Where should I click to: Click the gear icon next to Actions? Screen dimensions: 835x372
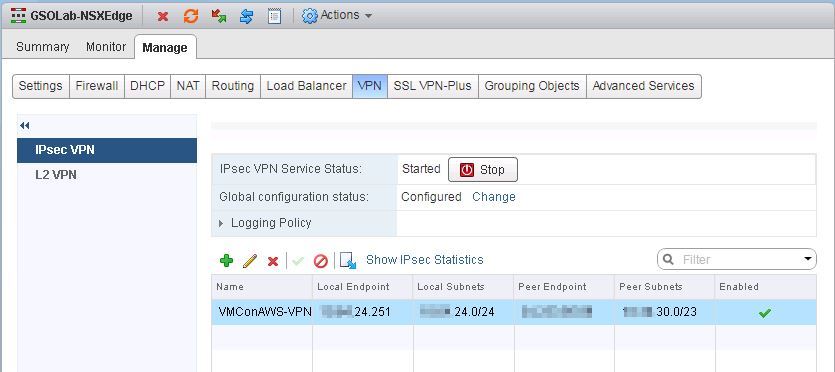[309, 16]
